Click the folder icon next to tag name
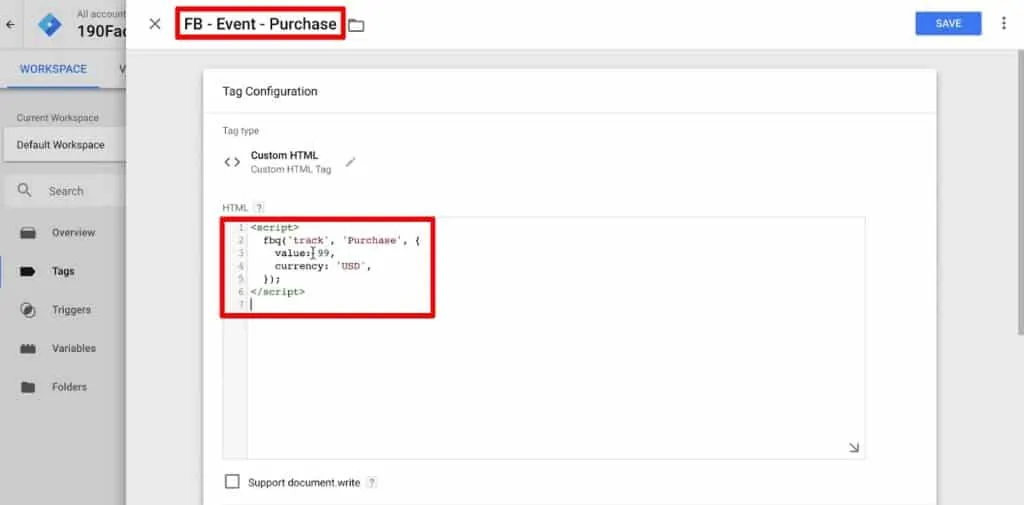The height and width of the screenshot is (505, 1024). tap(356, 25)
